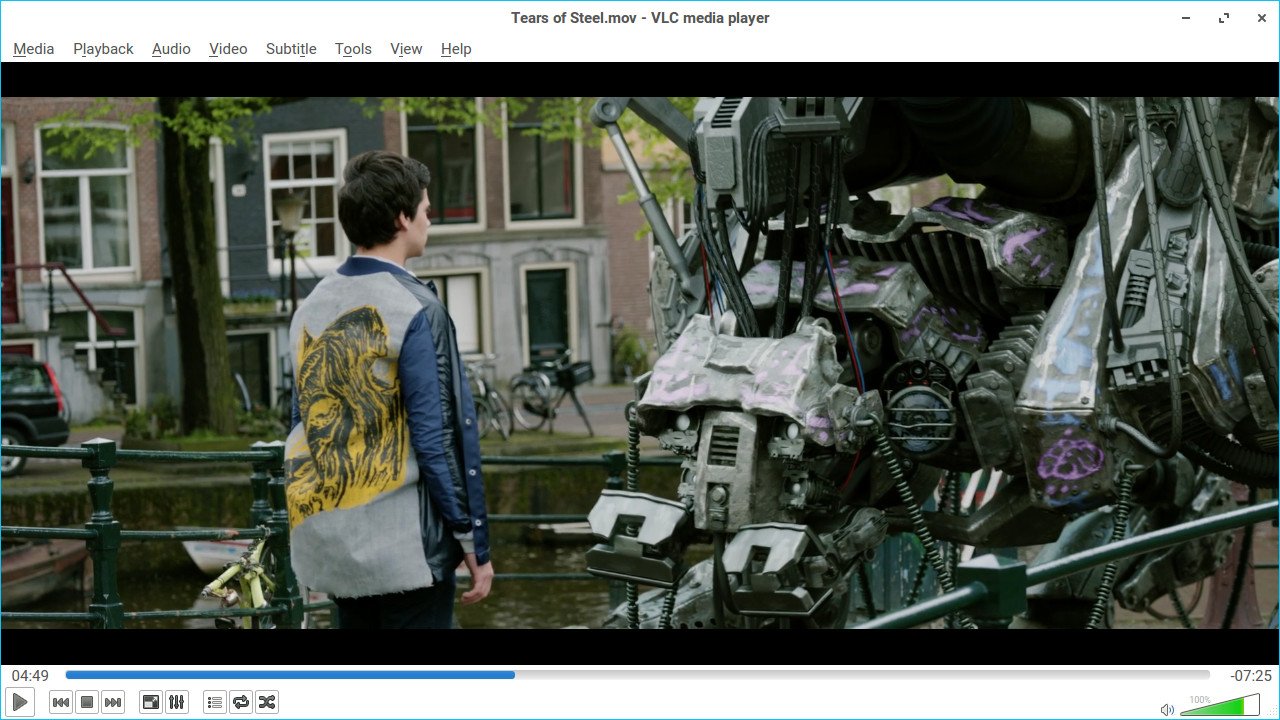Open the Tools menu
Screen dimensions: 1280x720
(353, 49)
